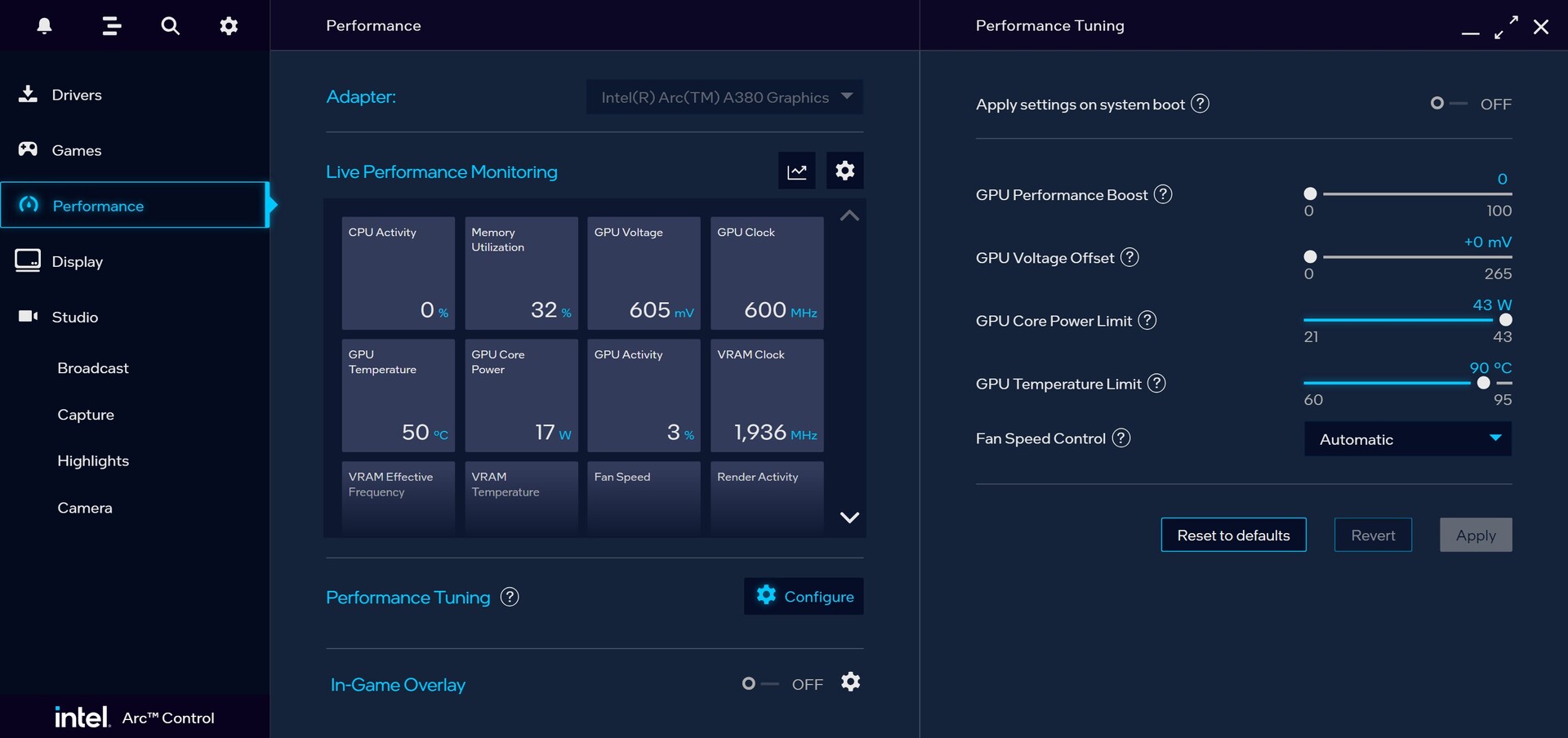Open the performance graph chart icon

point(797,171)
